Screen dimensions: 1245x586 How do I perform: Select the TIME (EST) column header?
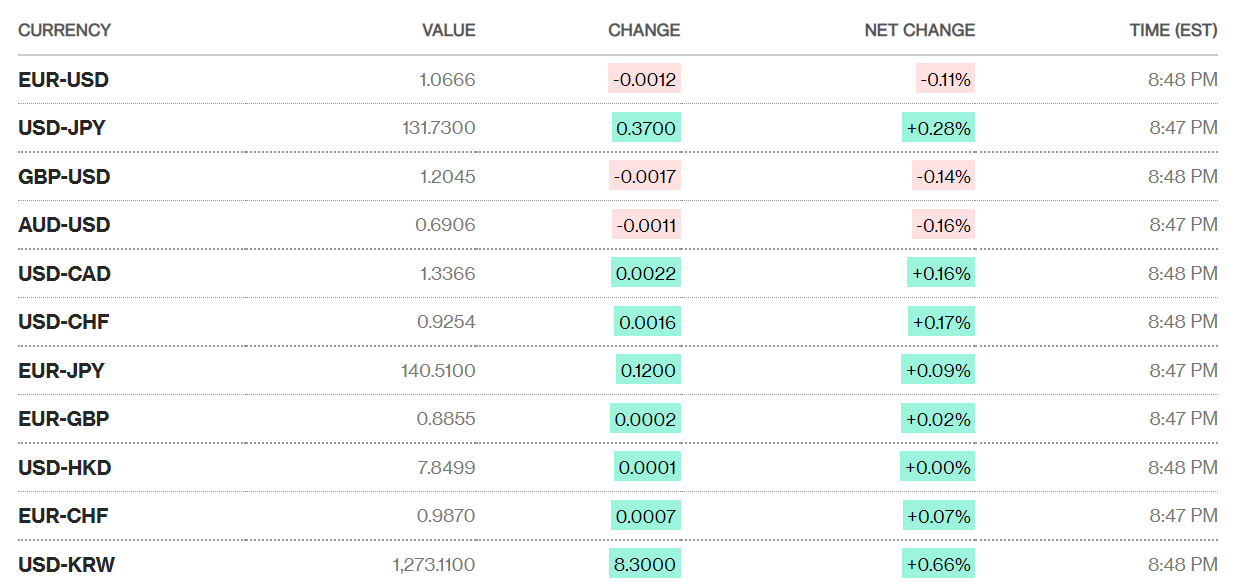[1173, 30]
